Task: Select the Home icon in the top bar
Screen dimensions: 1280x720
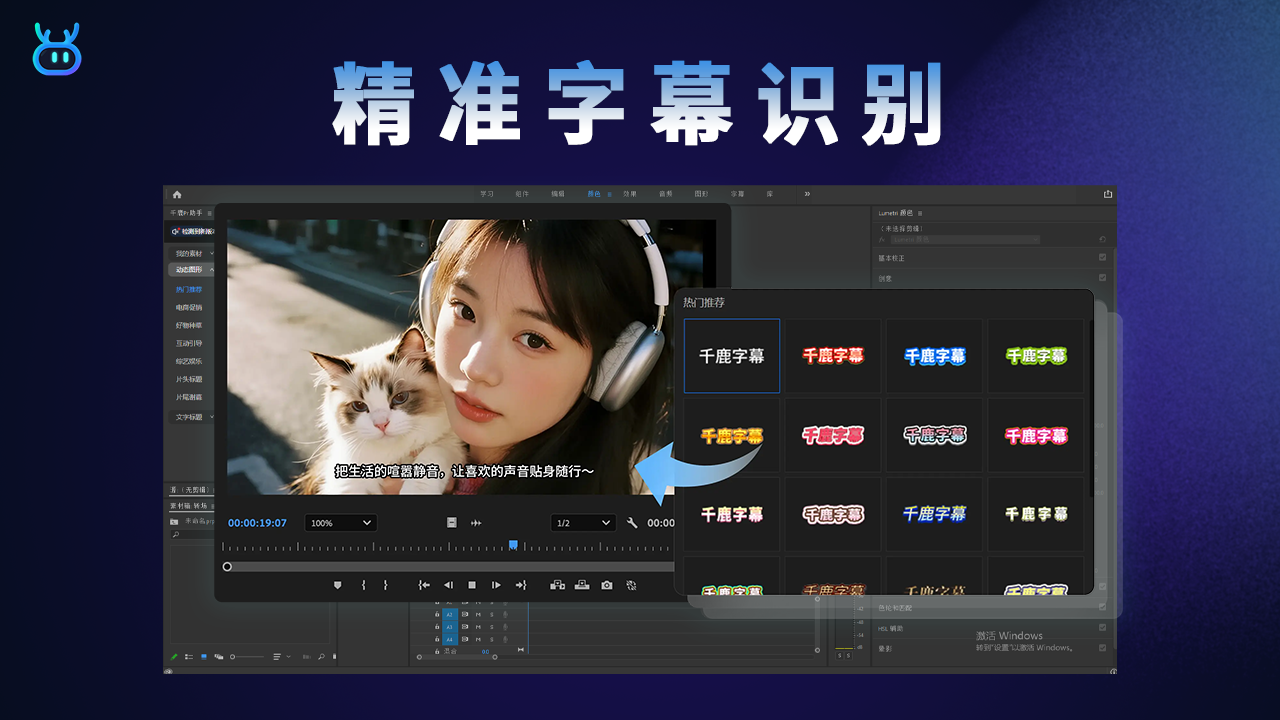Action: (177, 194)
